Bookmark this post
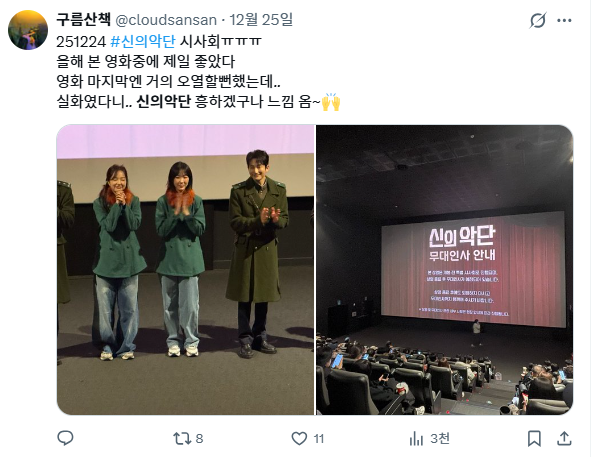 pyautogui.click(x=534, y=438)
